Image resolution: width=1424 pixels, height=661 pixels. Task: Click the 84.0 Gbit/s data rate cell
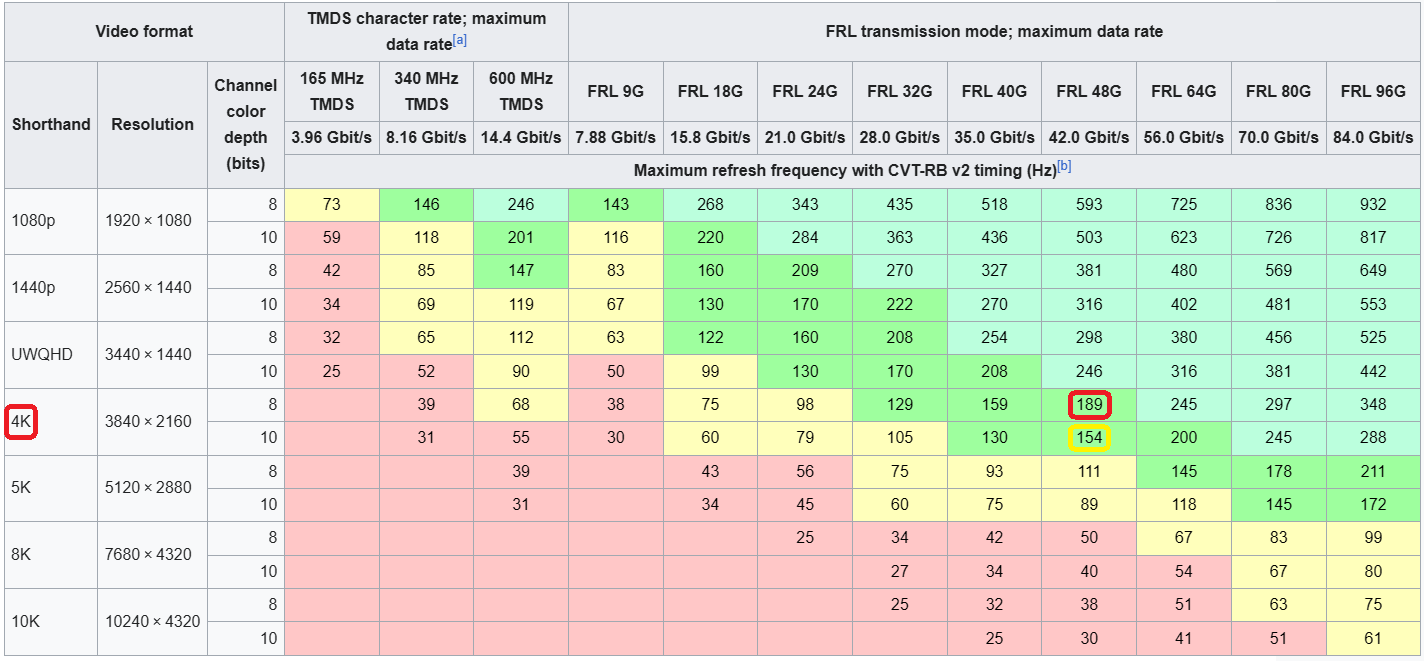point(1373,137)
